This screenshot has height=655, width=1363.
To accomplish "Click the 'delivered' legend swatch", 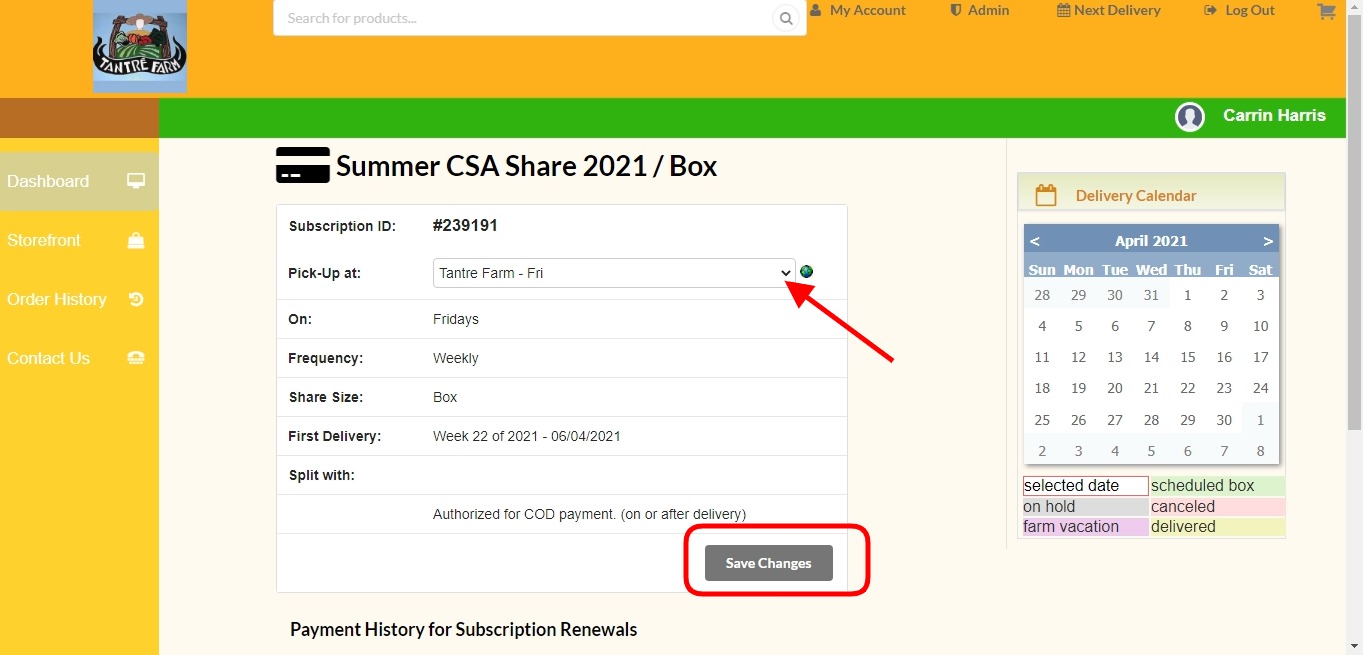I will point(1217,527).
